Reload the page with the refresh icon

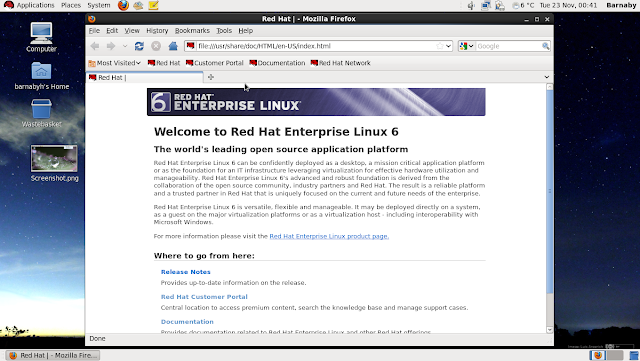(139, 46)
